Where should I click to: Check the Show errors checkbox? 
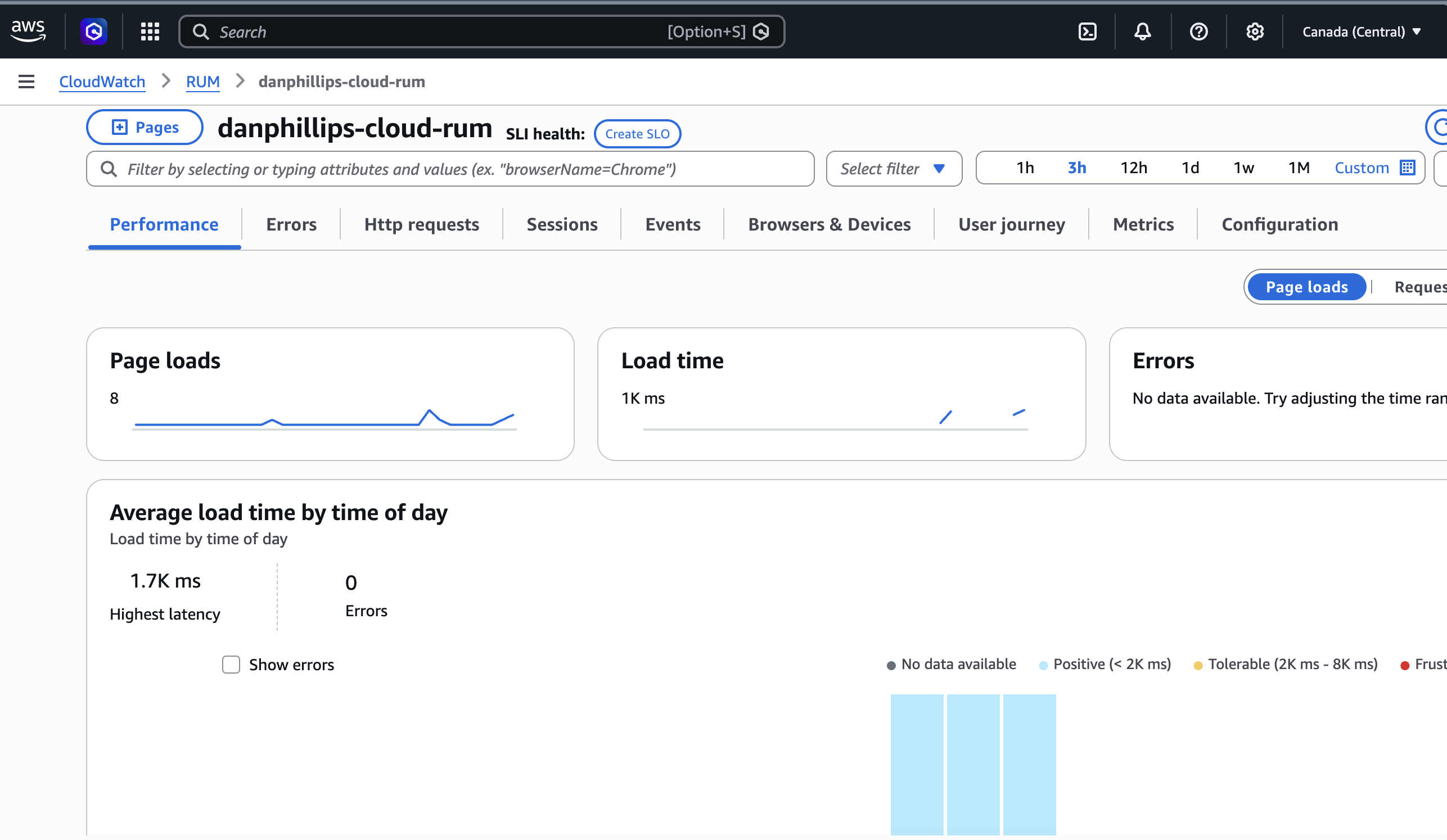231,665
